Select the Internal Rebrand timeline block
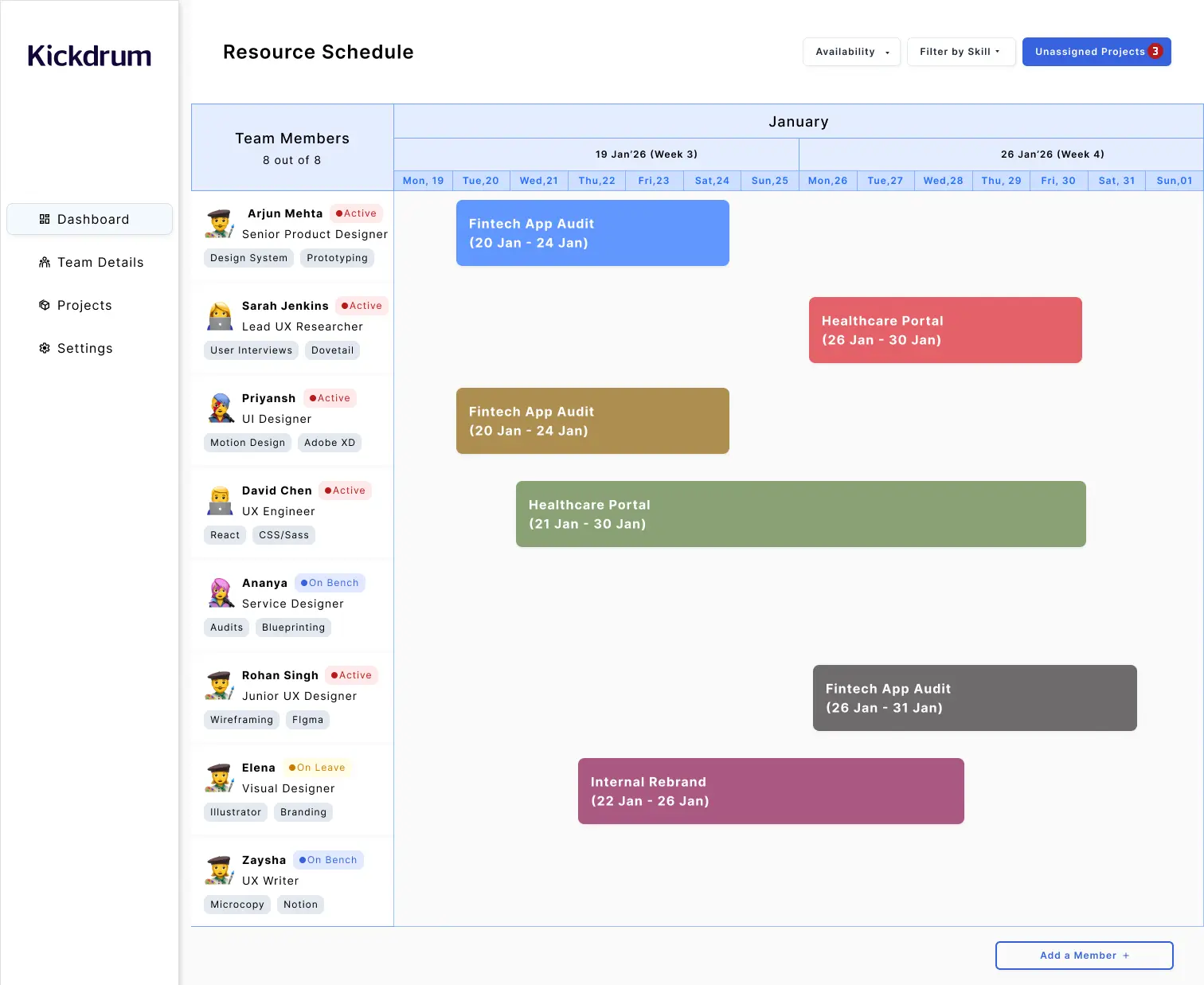Viewport: 1204px width, 985px height. pyautogui.click(x=771, y=791)
